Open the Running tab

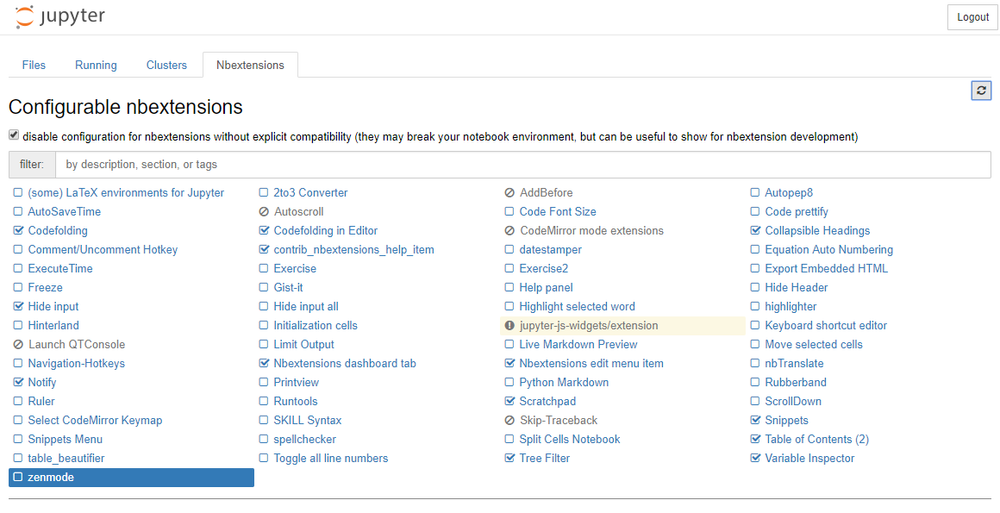click(96, 65)
